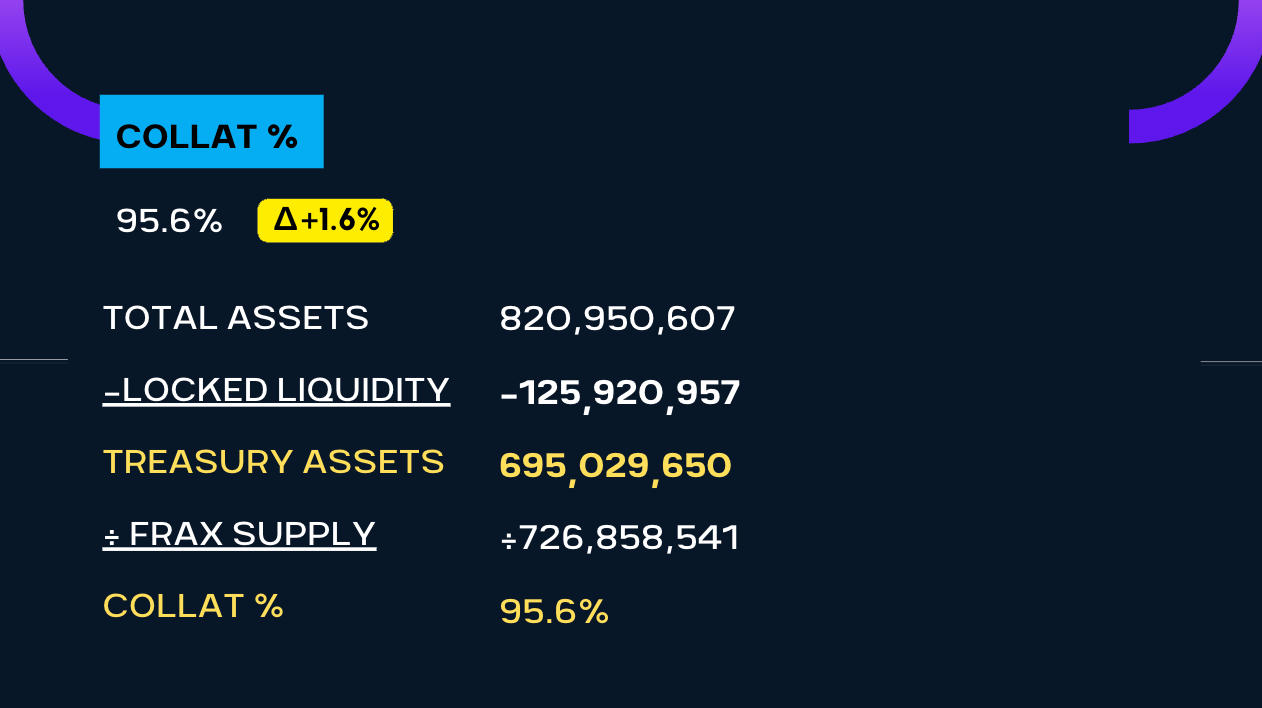Click the ÷726,858,541 FRAX supply value
1262x708 pixels.
620,538
